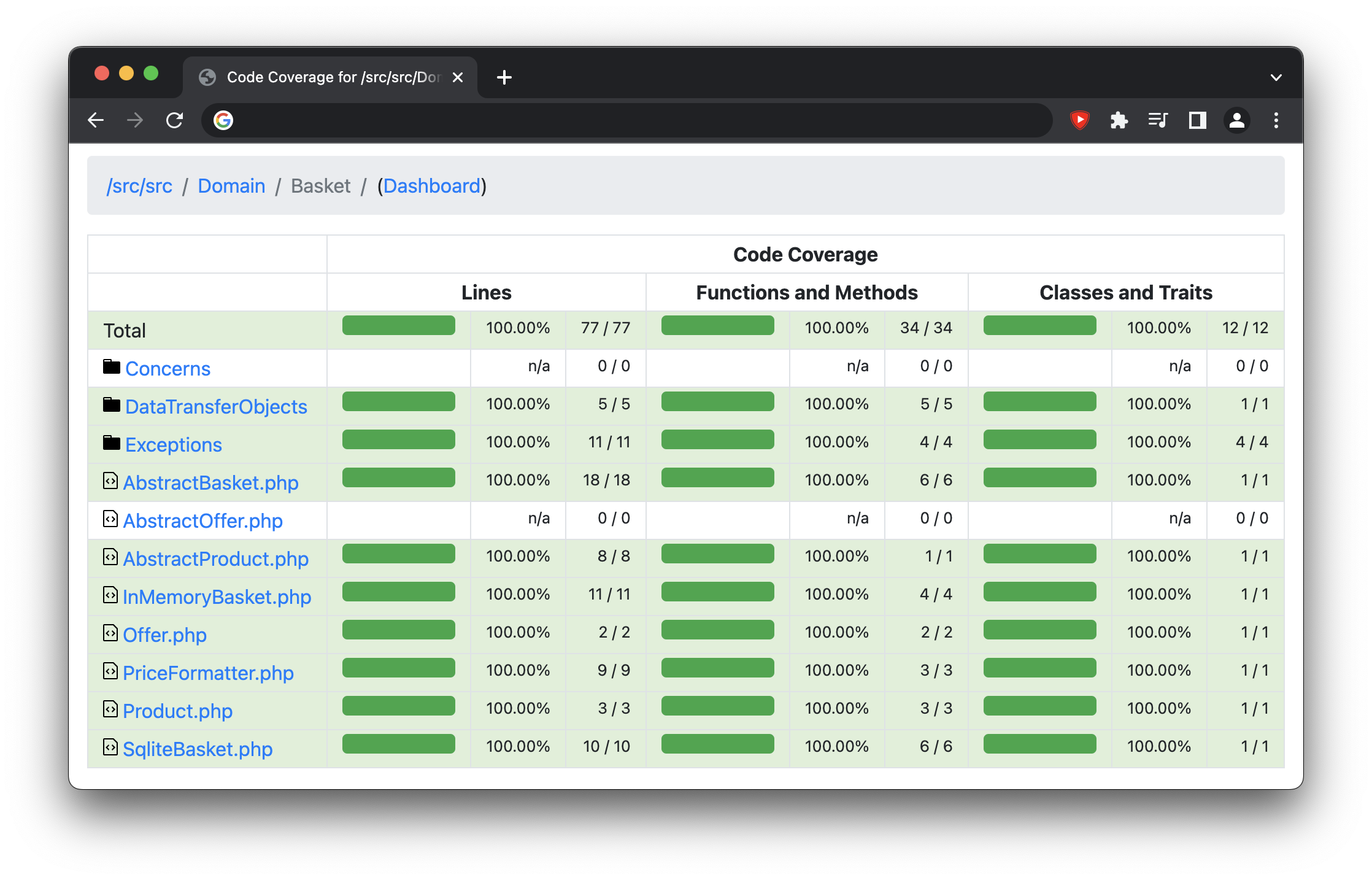Click the Basket breadcrumb text
This screenshot has width=1372, height=880.
320,186
